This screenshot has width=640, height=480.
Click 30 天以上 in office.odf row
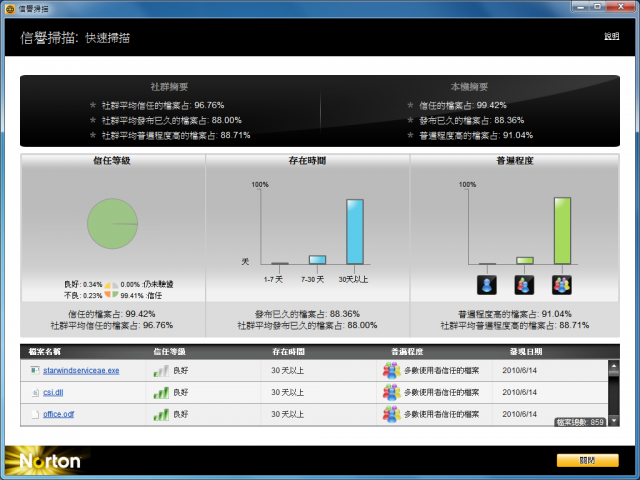pos(287,414)
